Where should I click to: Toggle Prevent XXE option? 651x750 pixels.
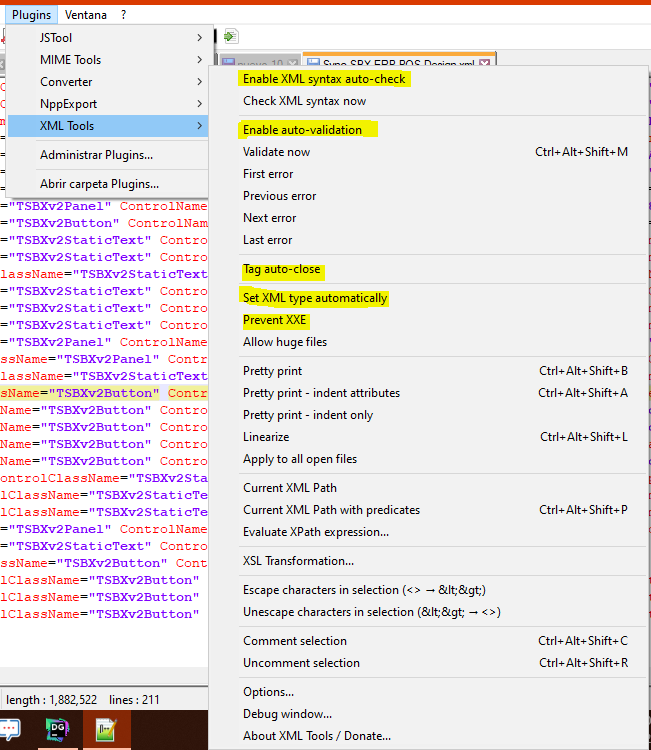coord(275,320)
